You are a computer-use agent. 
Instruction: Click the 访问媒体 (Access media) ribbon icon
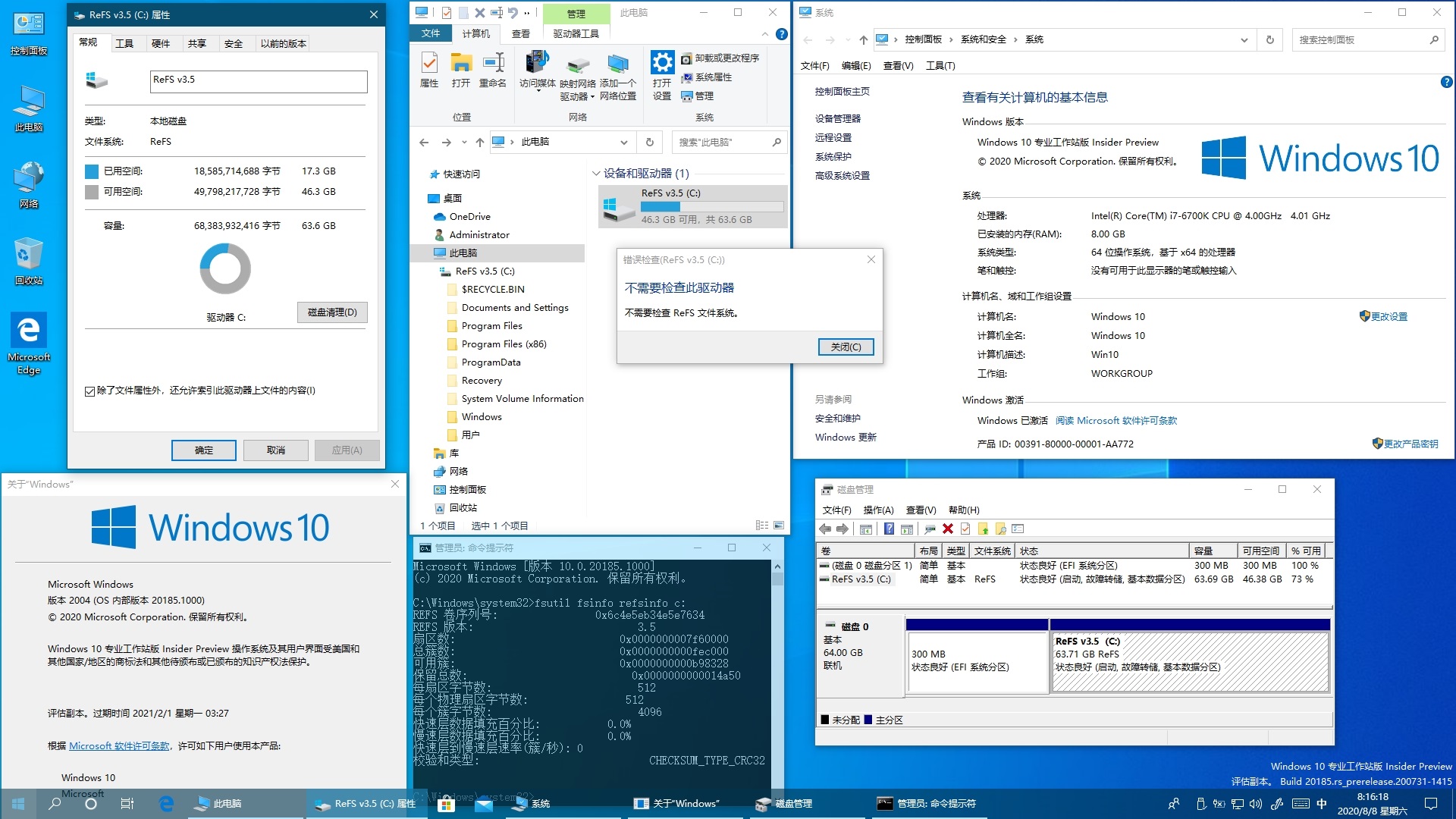tap(538, 70)
